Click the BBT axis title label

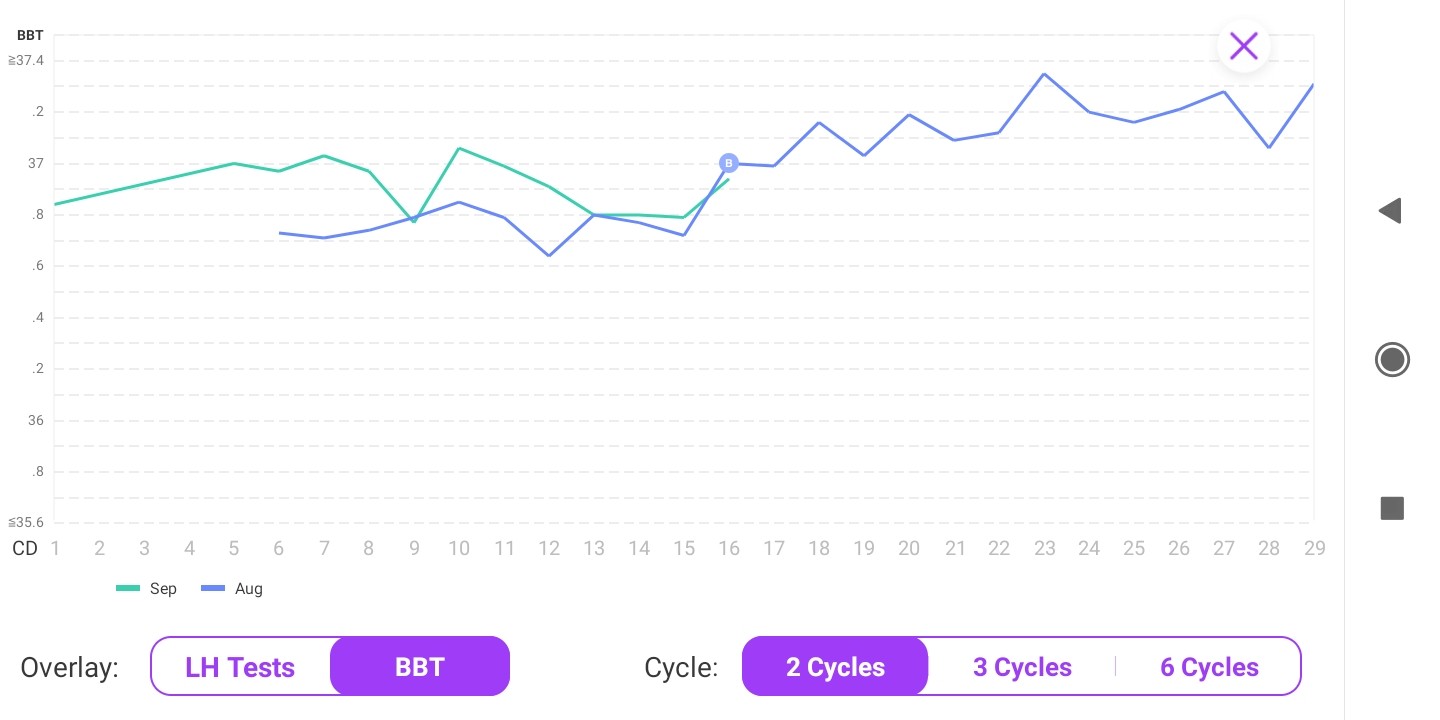(x=30, y=35)
